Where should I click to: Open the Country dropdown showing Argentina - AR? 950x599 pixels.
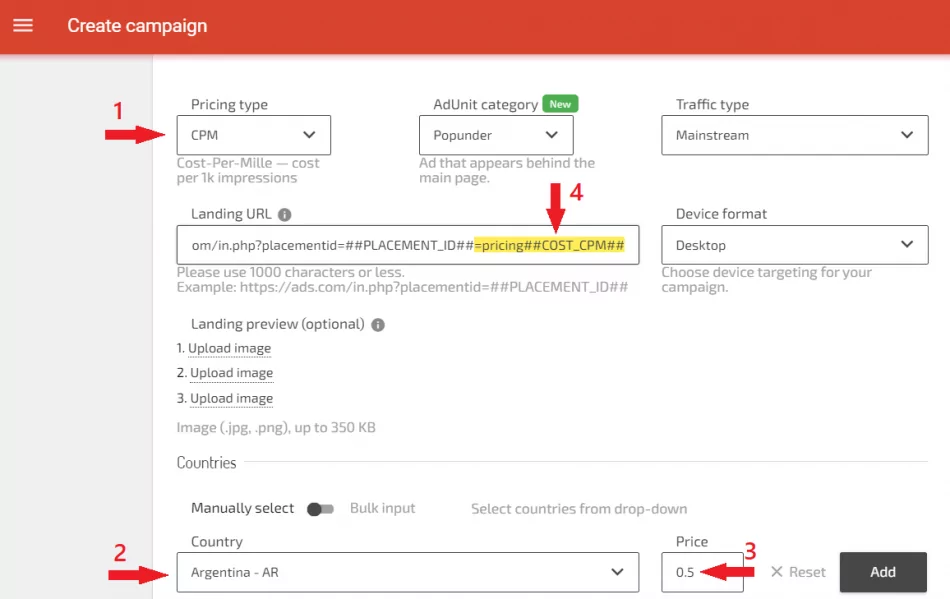[408, 572]
